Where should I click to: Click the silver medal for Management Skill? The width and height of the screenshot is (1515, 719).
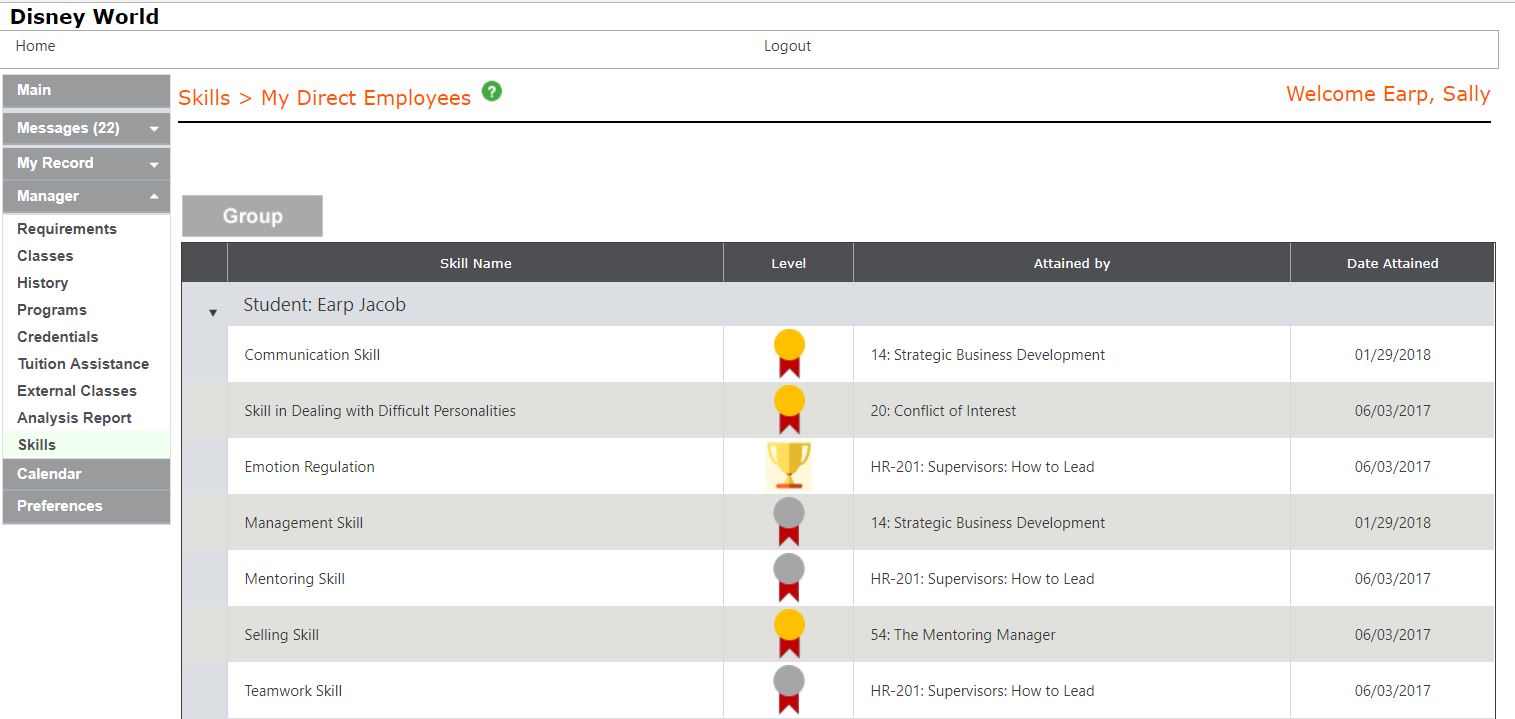(x=788, y=521)
